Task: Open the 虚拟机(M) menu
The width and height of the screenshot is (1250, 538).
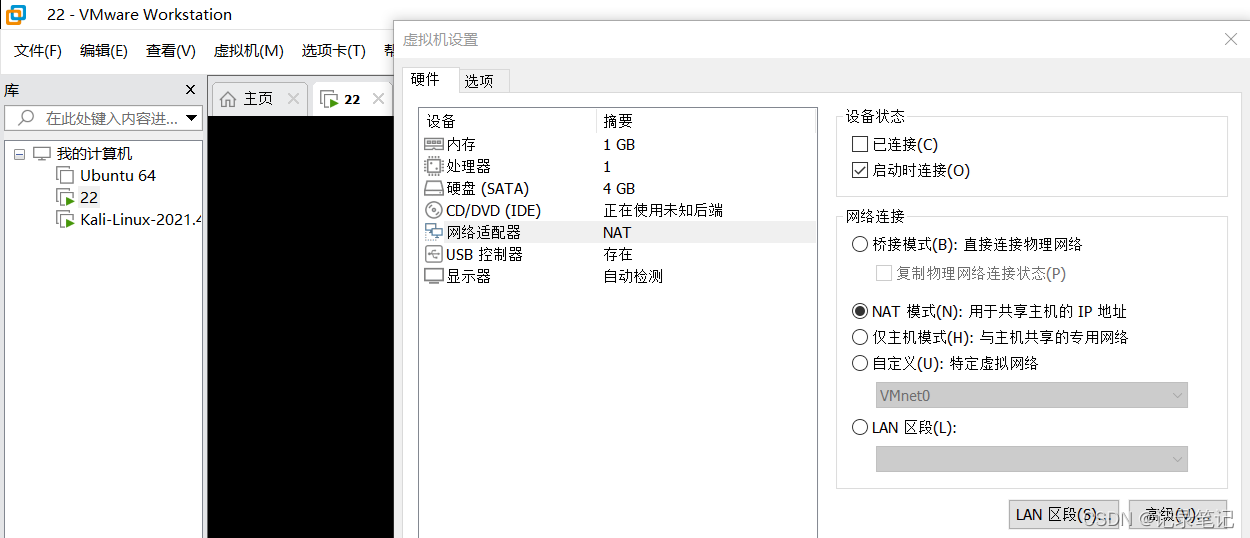Action: click(x=249, y=51)
